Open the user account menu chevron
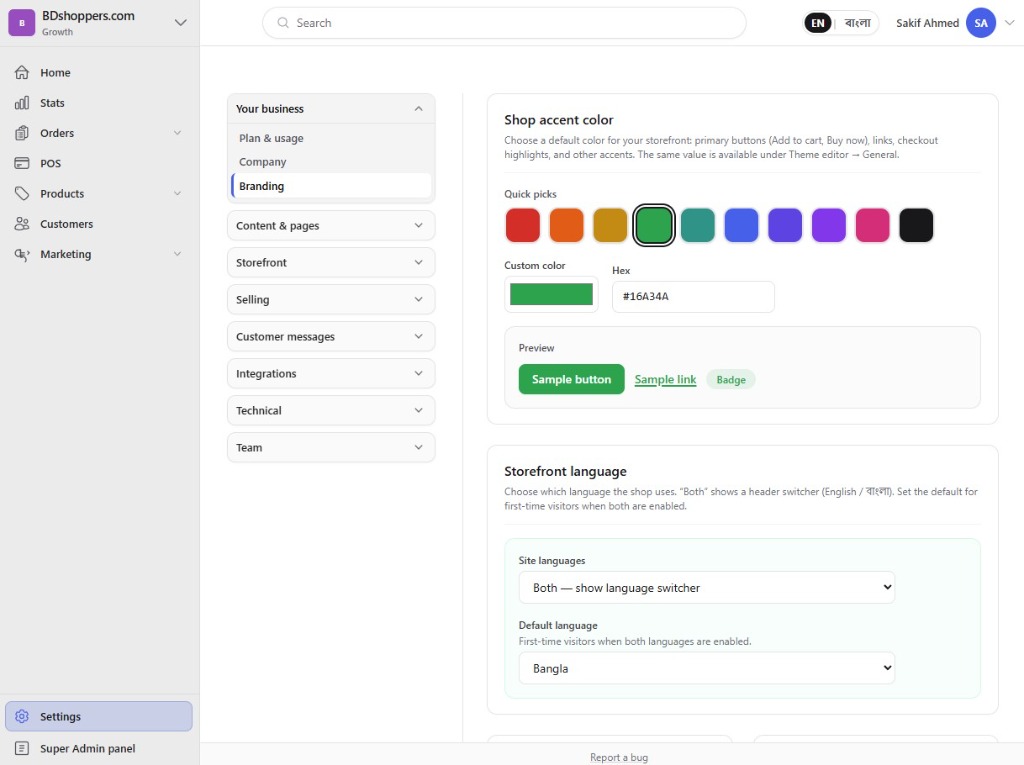This screenshot has height=765, width=1024. 1009,23
